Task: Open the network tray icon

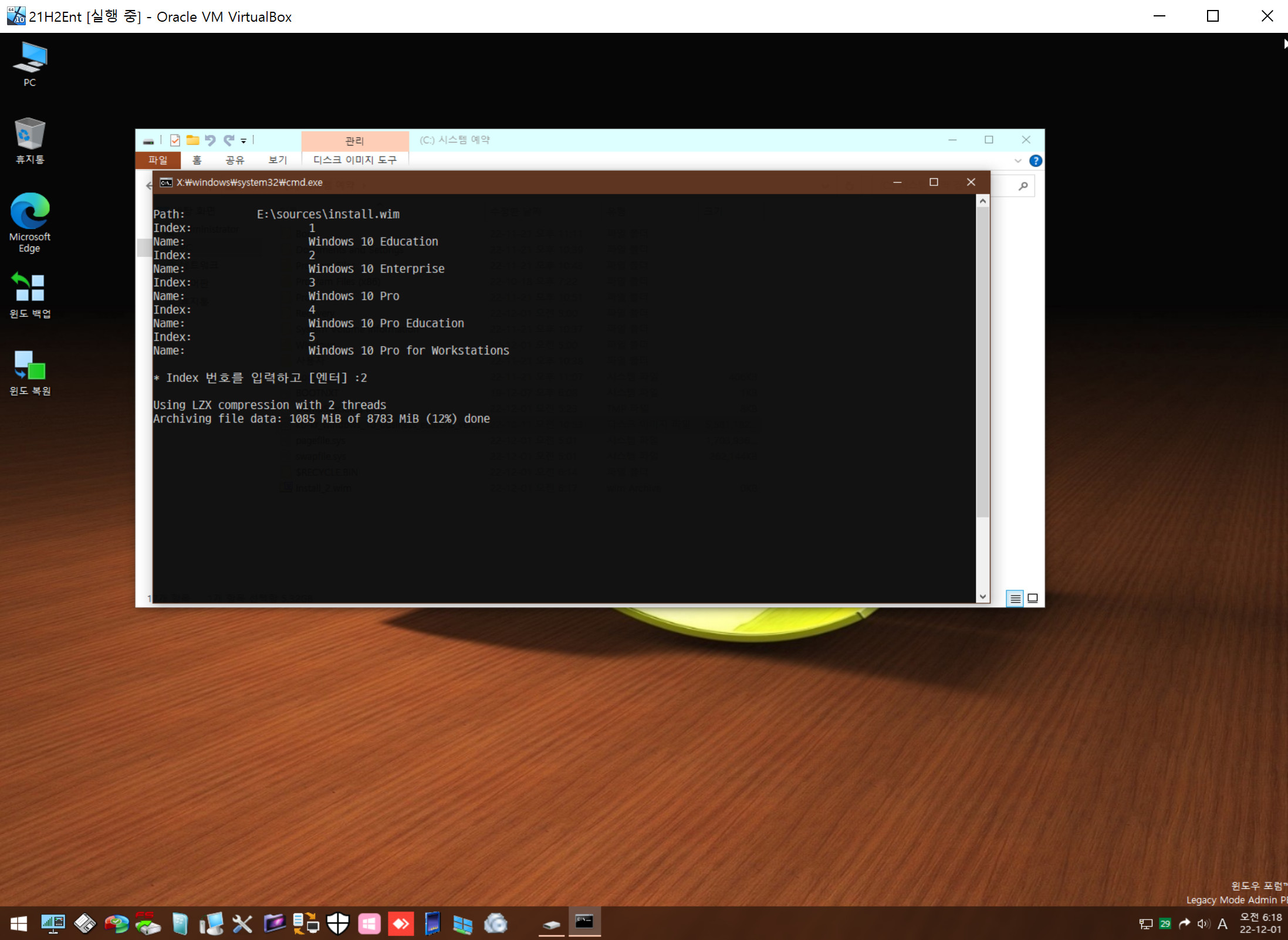Action: click(x=1145, y=924)
